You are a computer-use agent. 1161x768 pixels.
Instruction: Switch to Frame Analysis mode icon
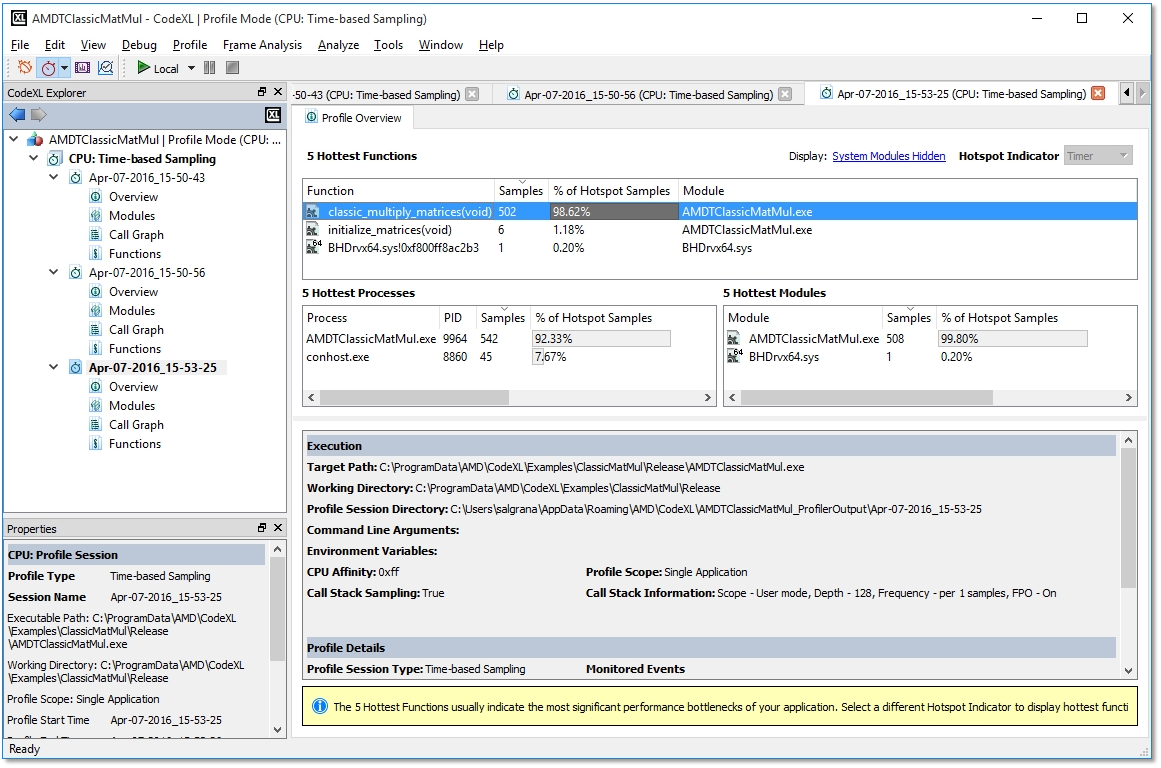point(82,68)
